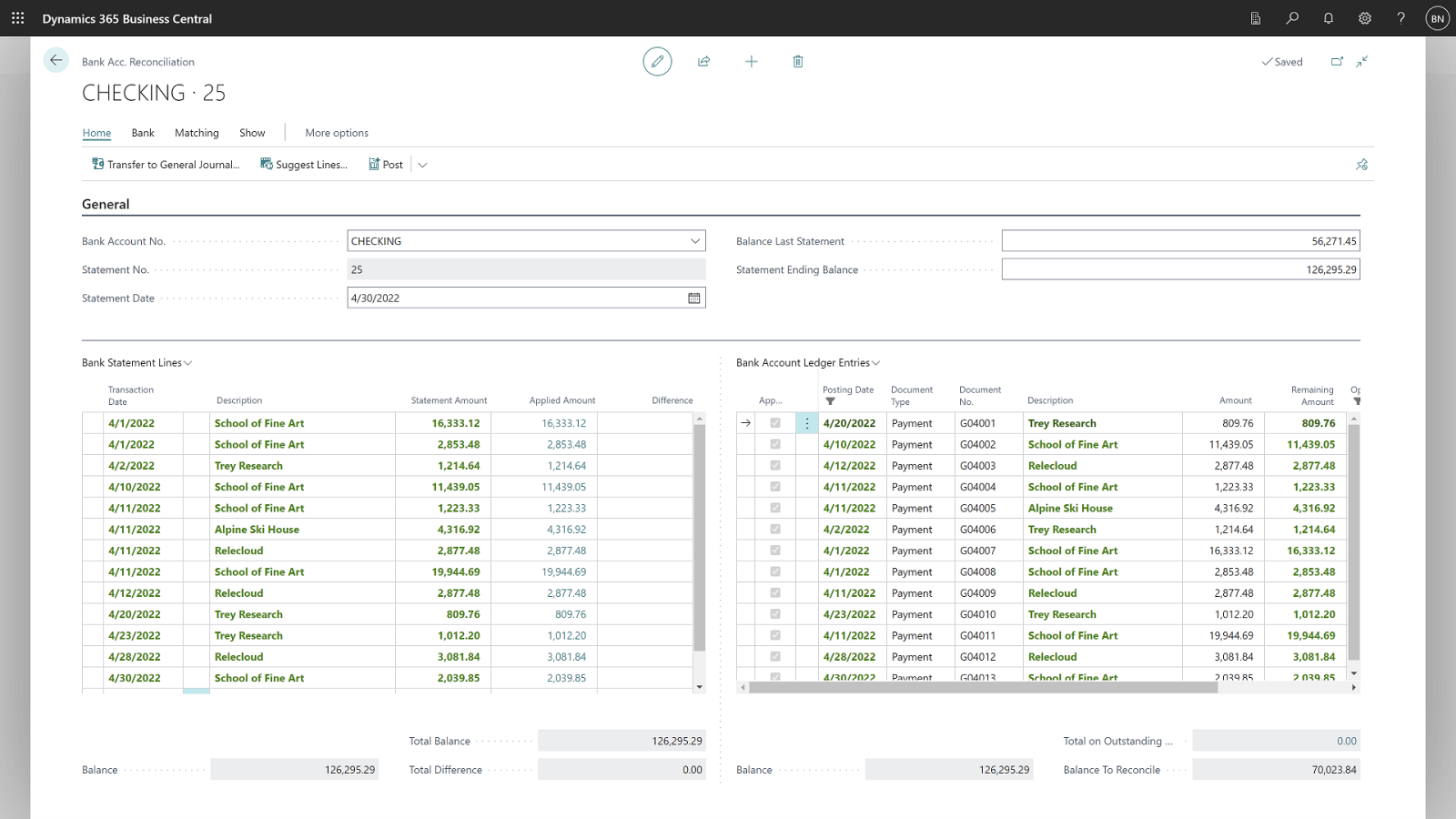This screenshot has width=1456, height=819.
Task: Toggle applied checkbox for G04001 entry
Action: pyautogui.click(x=775, y=423)
